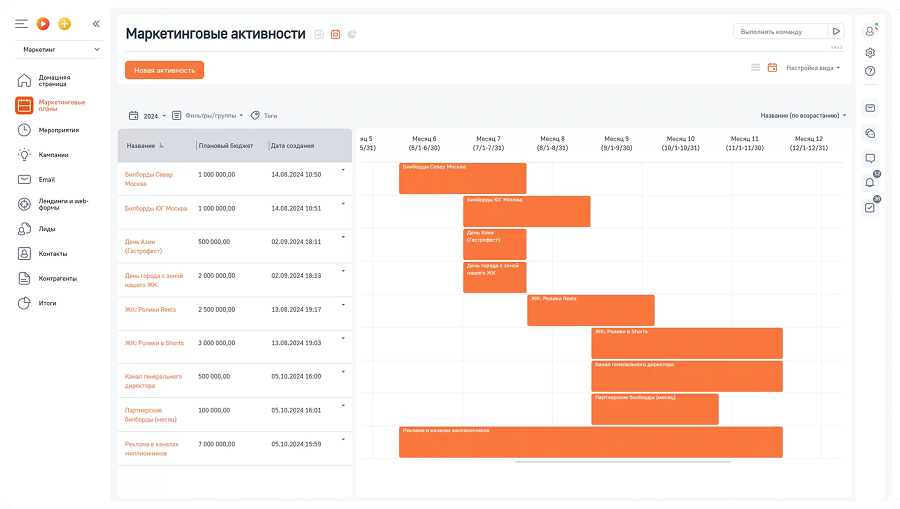
Task: Run command with the play arrow button
Action: click(836, 31)
